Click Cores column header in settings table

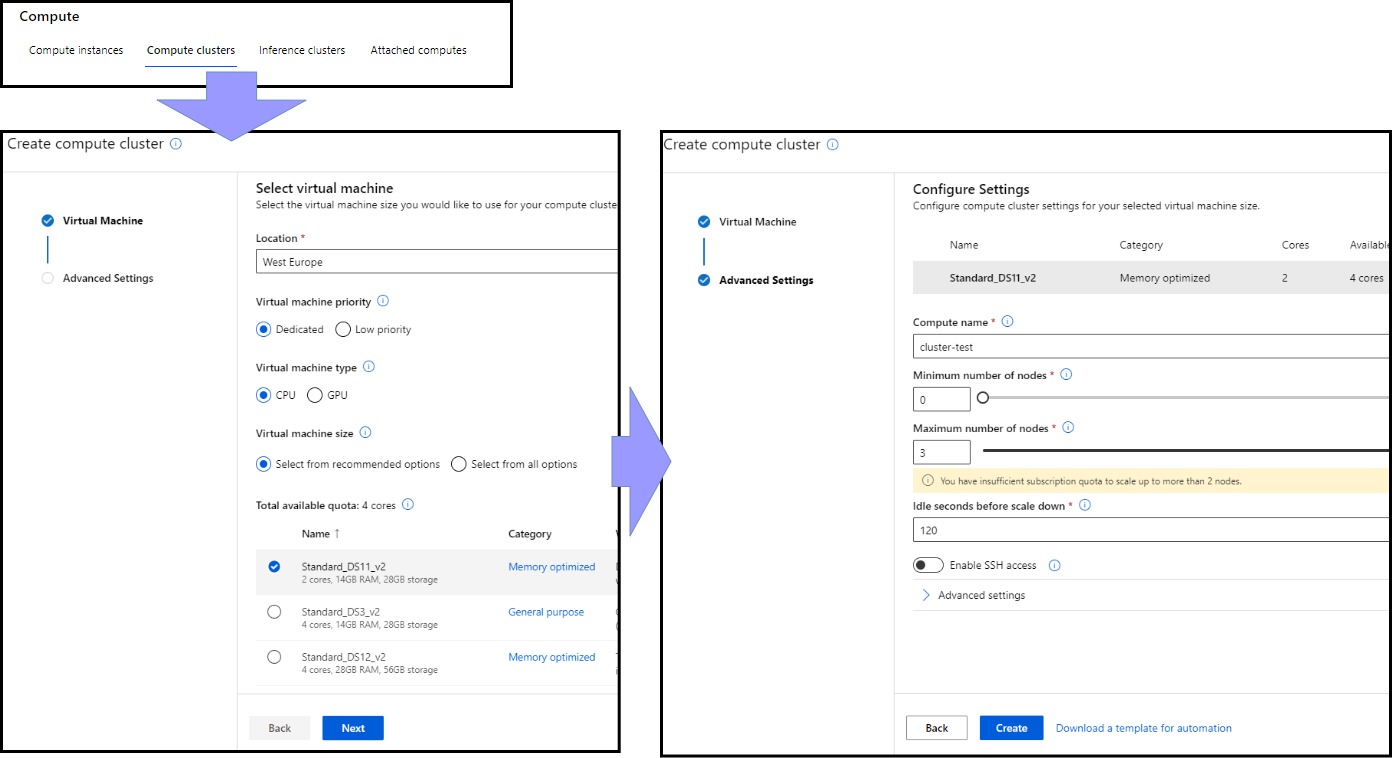(x=1295, y=245)
